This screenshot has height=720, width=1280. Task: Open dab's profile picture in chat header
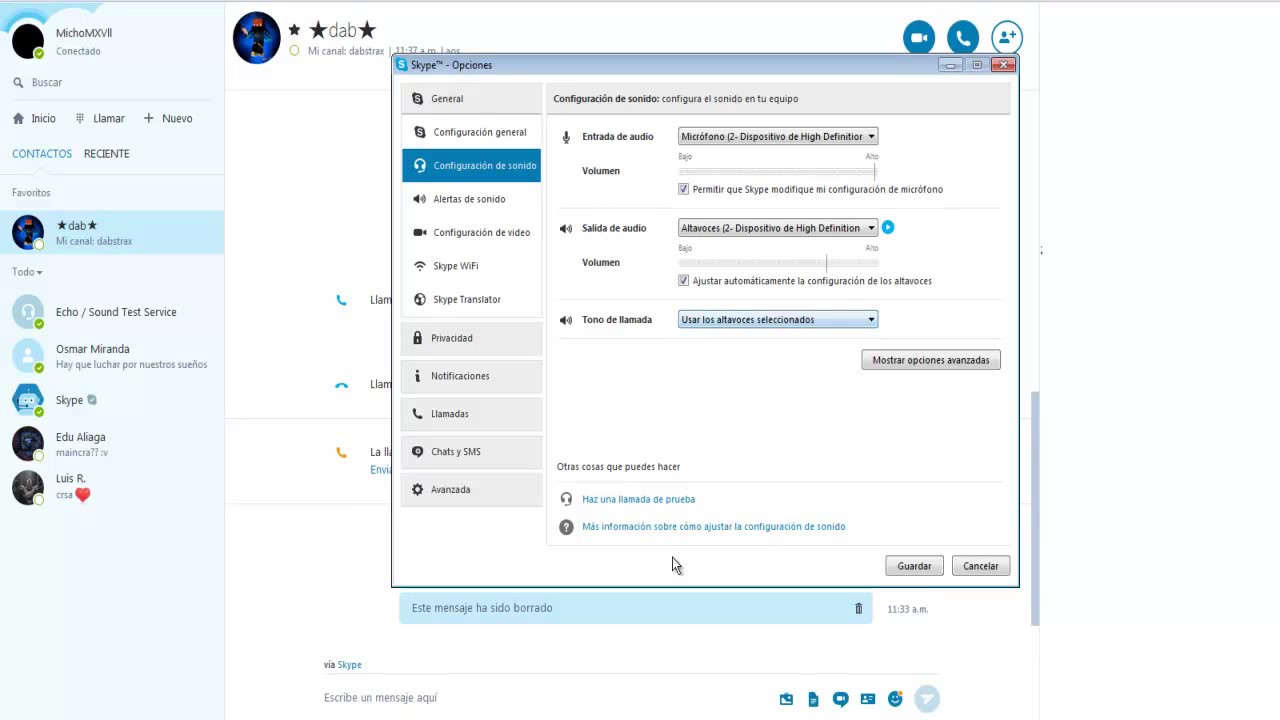coord(257,38)
